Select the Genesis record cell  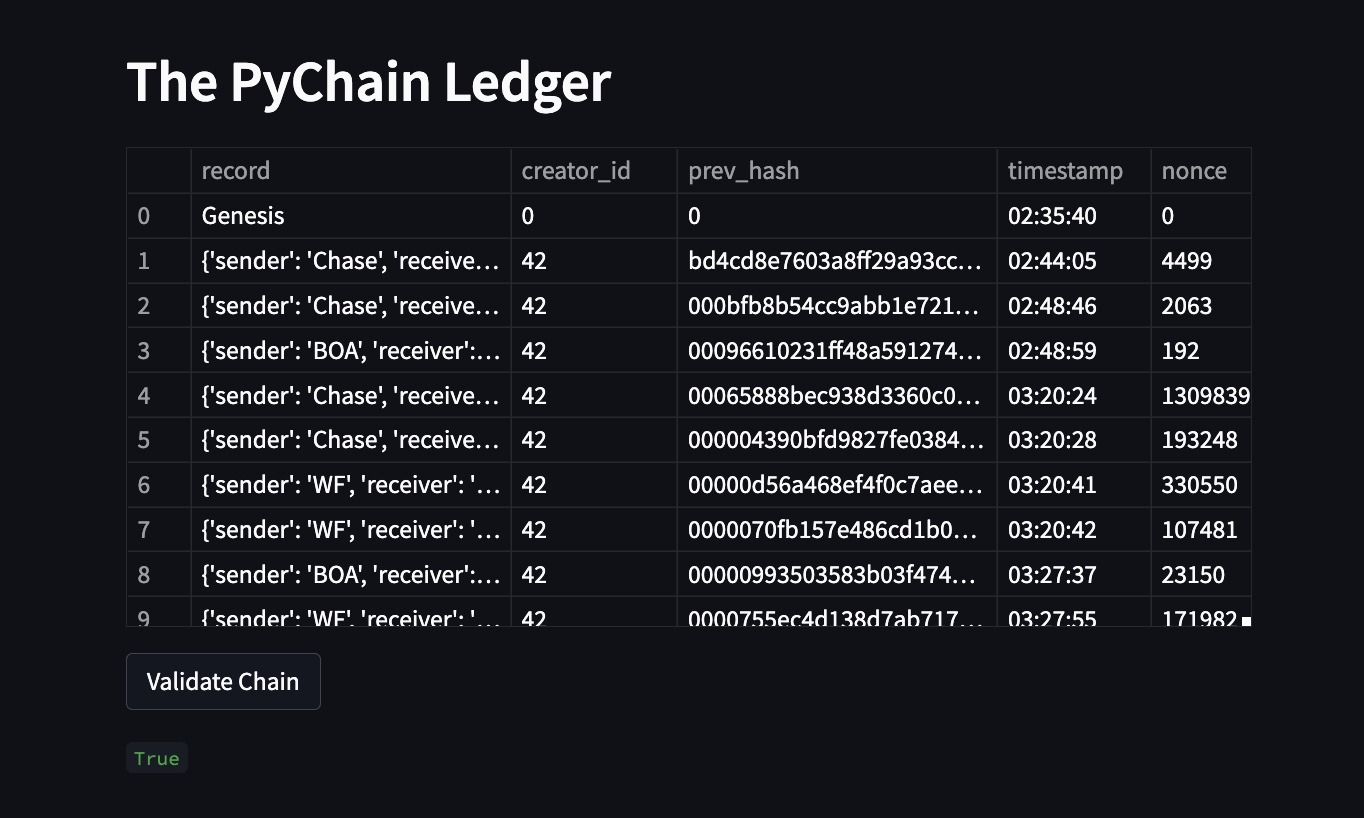coord(242,215)
